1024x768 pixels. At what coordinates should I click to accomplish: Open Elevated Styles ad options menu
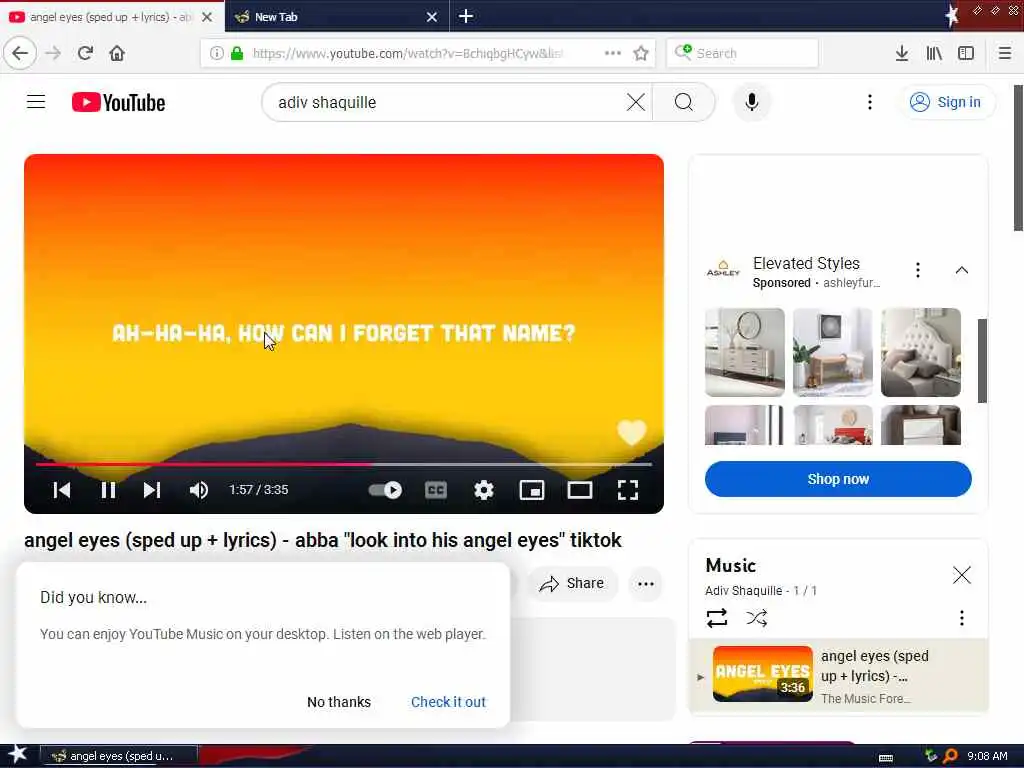(918, 270)
